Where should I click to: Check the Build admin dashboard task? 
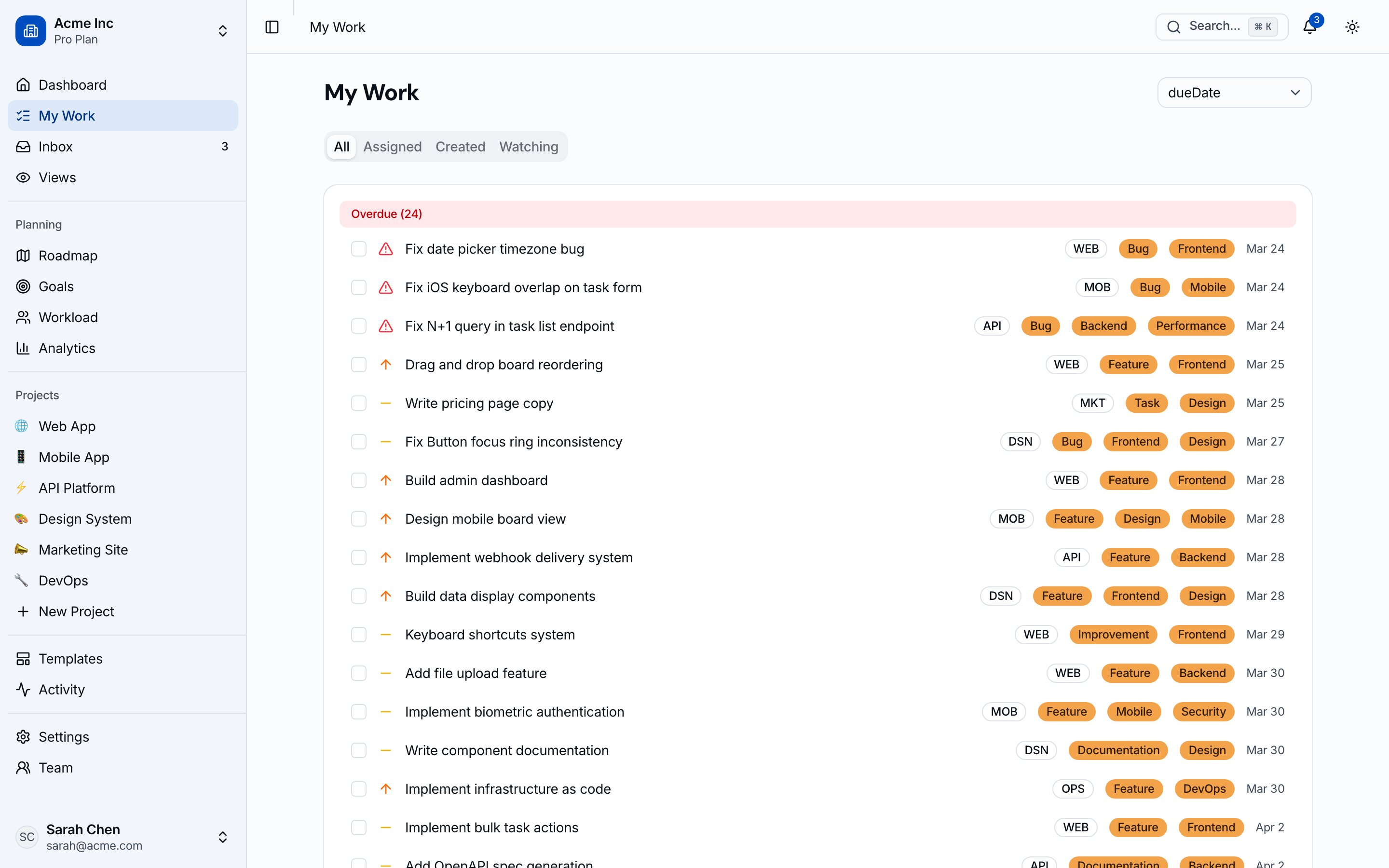pos(358,480)
